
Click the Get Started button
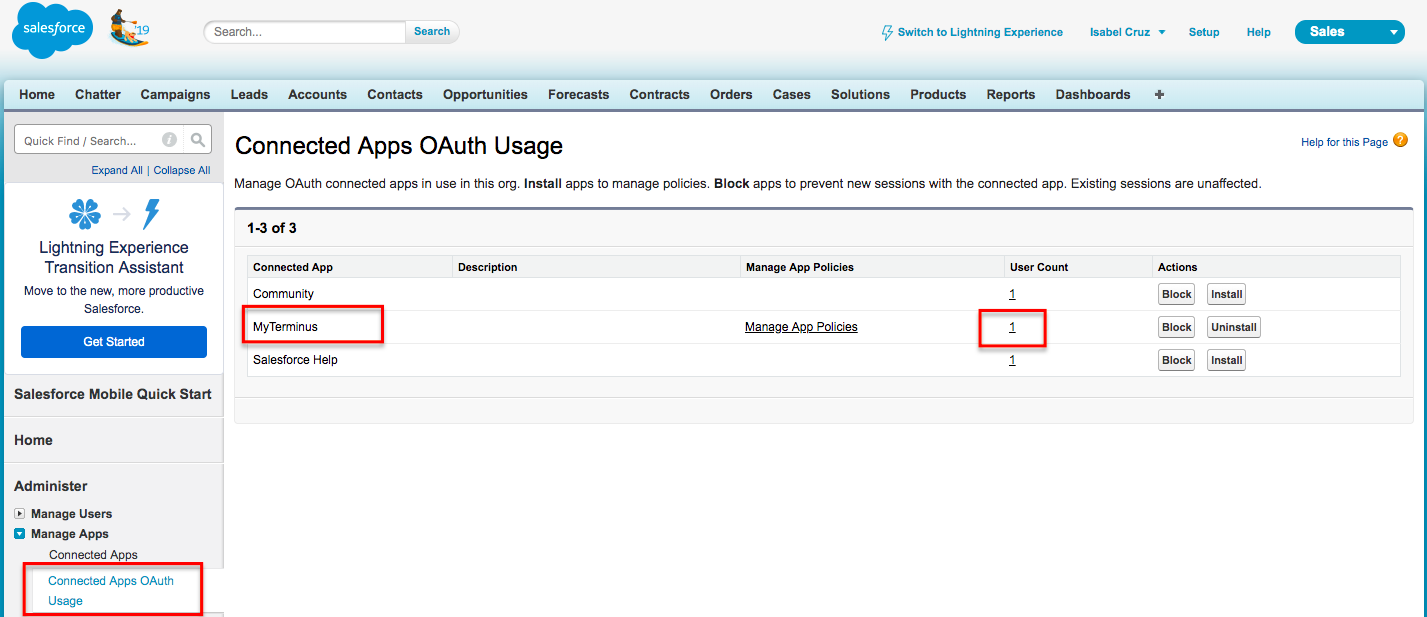[114, 342]
